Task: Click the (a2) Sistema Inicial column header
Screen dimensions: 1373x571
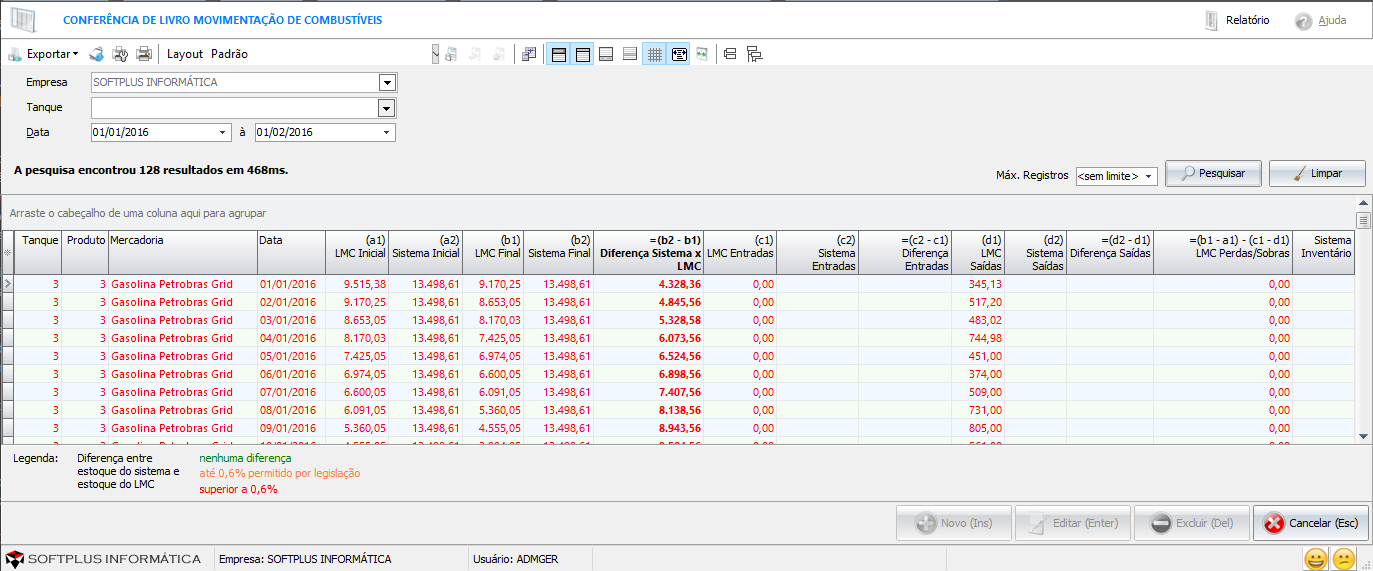Action: (x=425, y=253)
